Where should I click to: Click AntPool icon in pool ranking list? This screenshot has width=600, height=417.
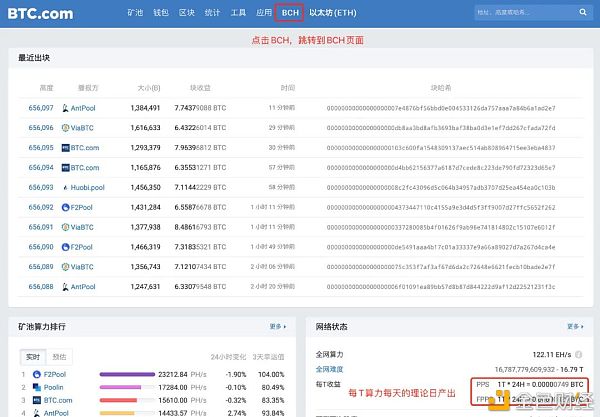pos(37,413)
